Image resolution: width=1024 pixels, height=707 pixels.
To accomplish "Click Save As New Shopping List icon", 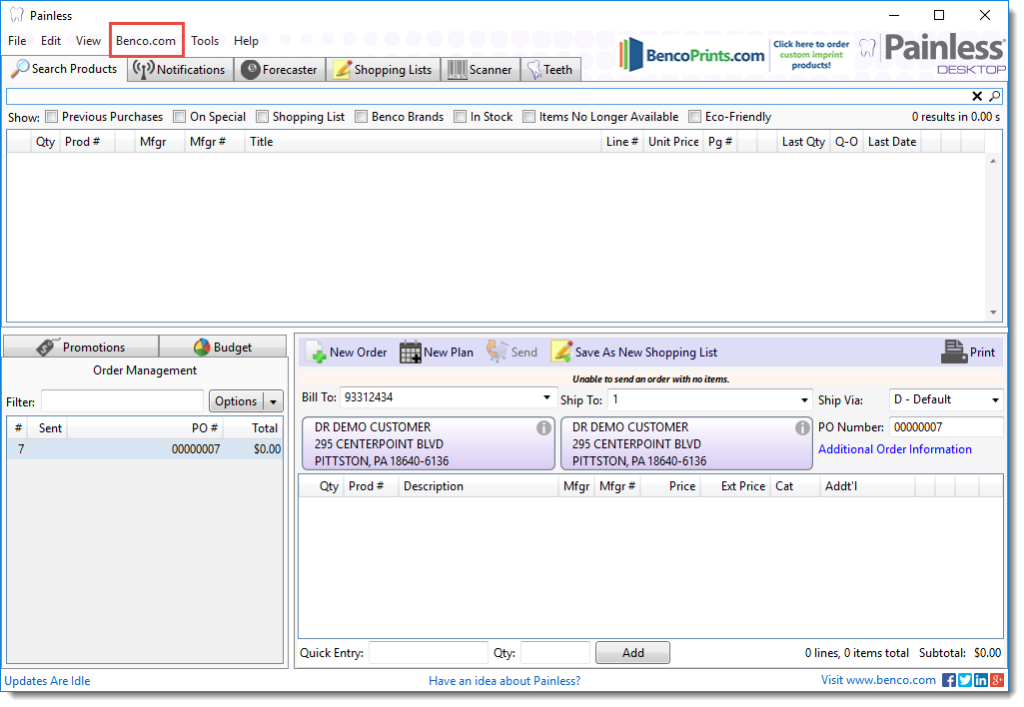I will click(x=561, y=352).
